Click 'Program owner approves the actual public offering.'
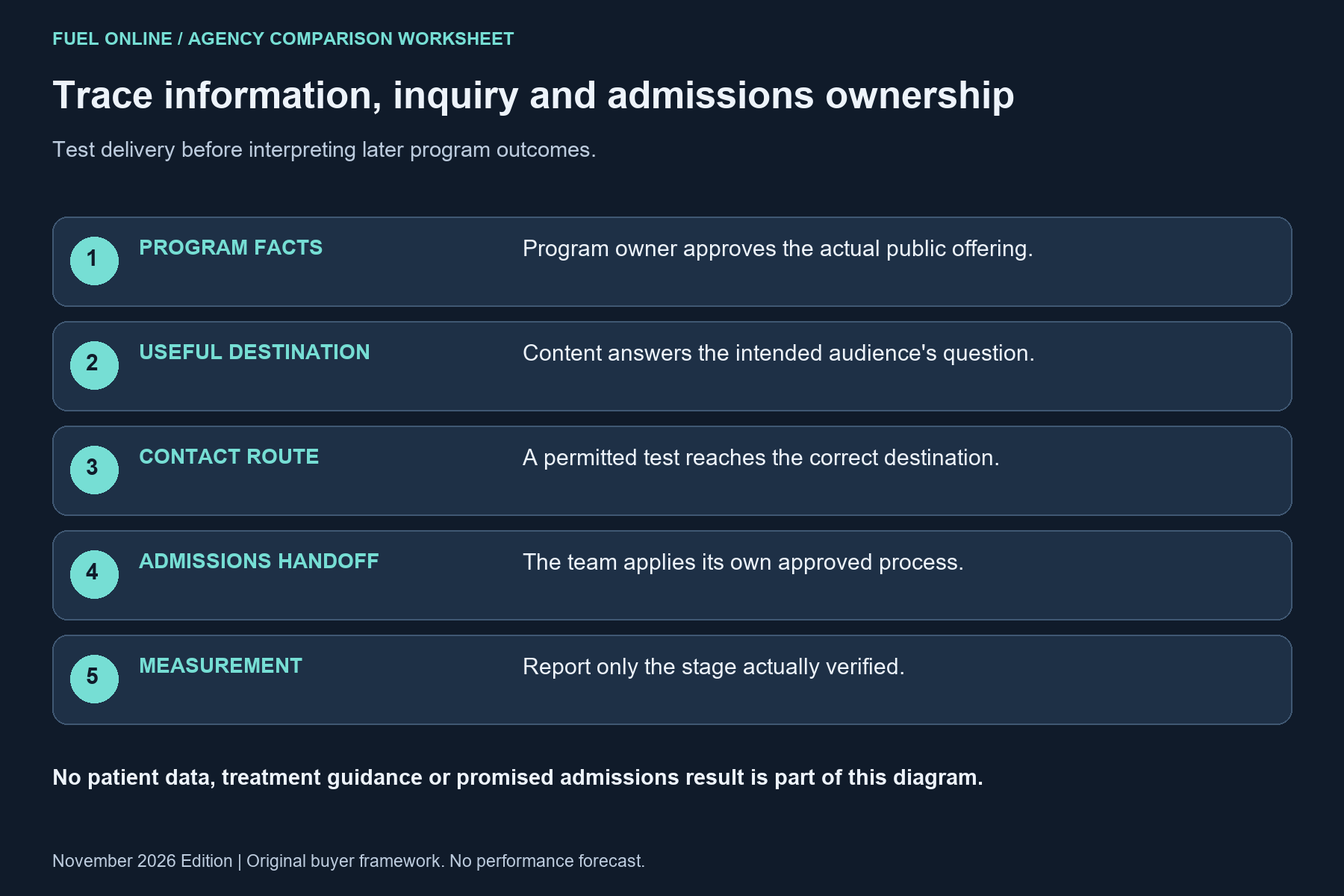This screenshot has height=896, width=1344. click(778, 249)
